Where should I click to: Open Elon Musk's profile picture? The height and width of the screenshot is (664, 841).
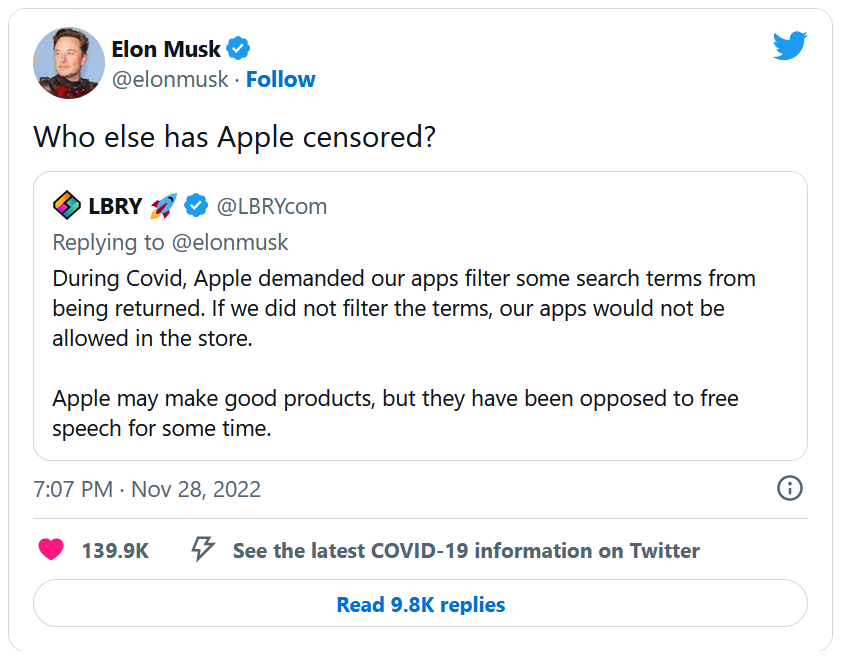tap(67, 64)
